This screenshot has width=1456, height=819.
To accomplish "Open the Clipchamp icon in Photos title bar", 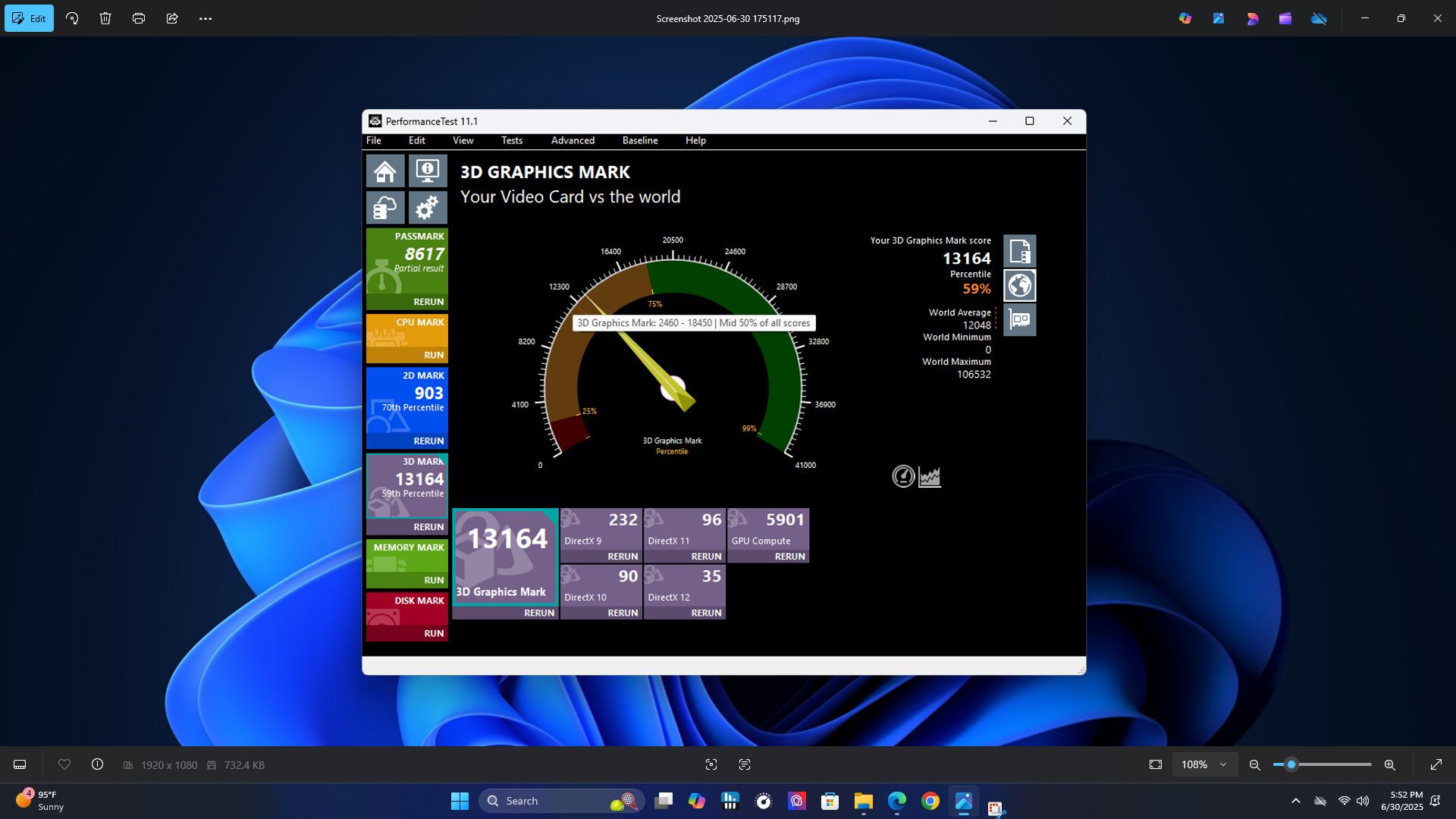I will (x=1285, y=18).
